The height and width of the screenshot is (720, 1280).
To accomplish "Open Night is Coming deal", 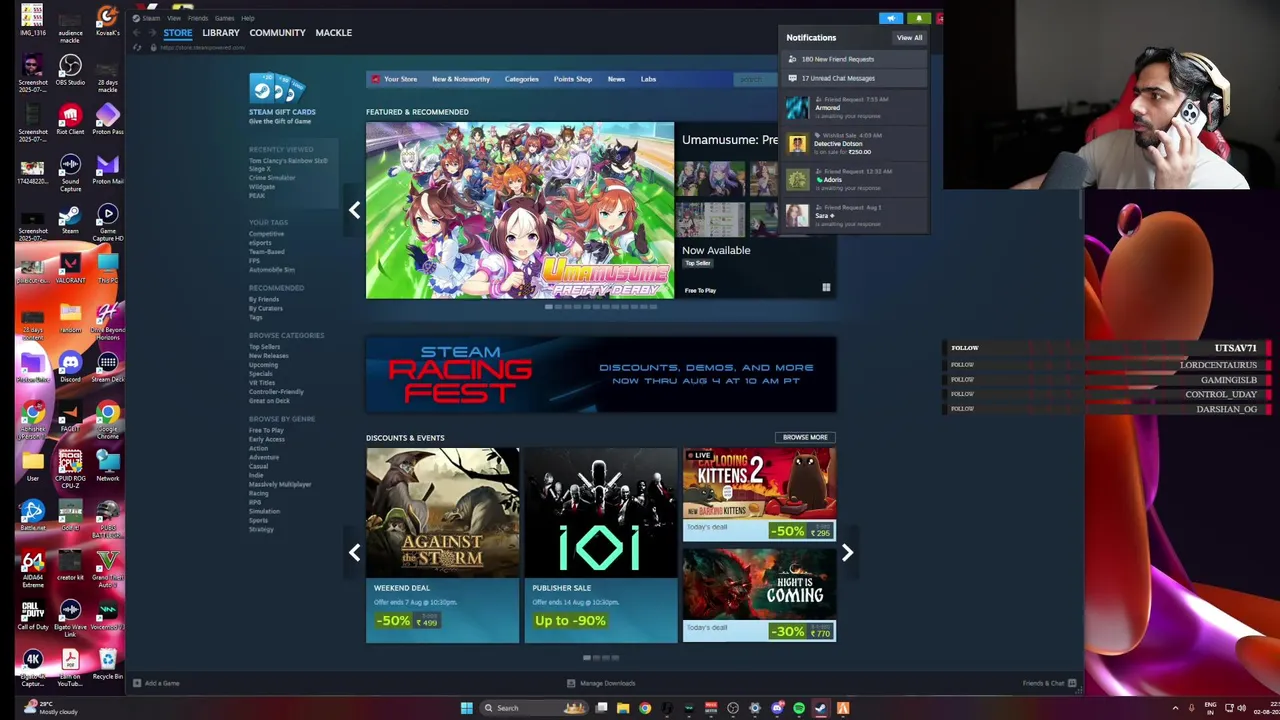I will pos(759,594).
